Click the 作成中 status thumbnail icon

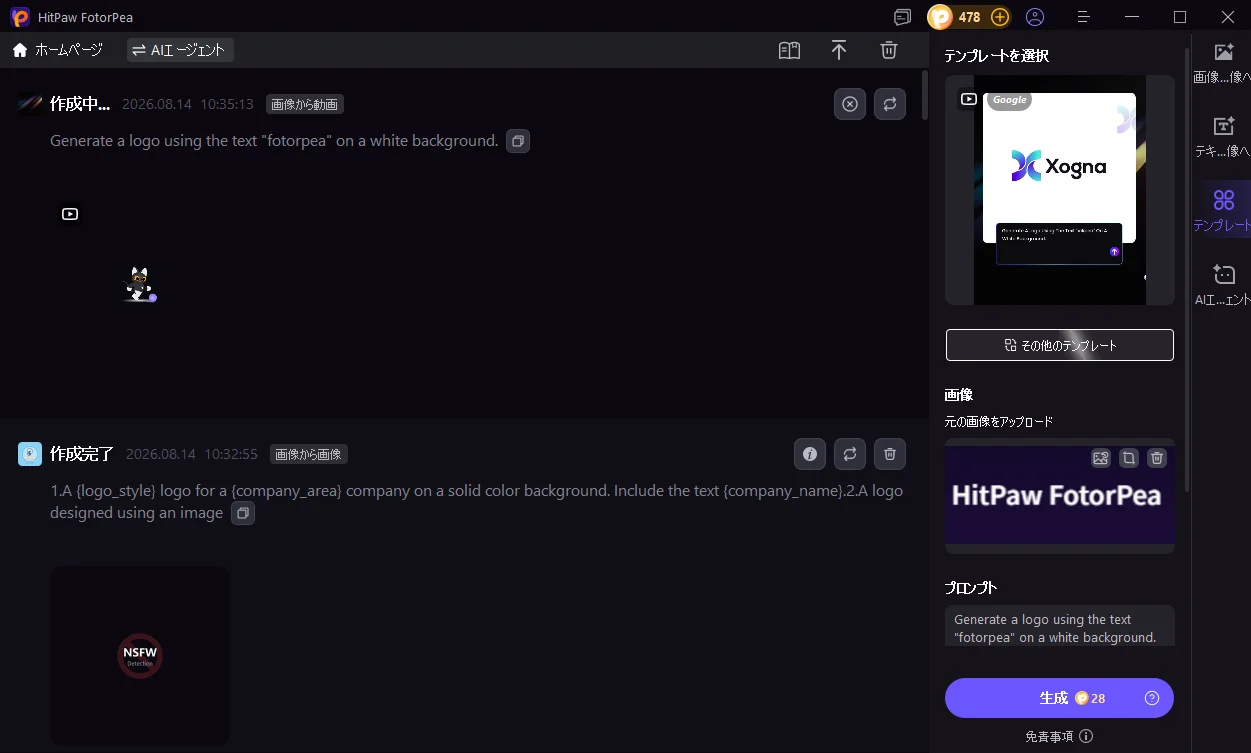point(30,104)
